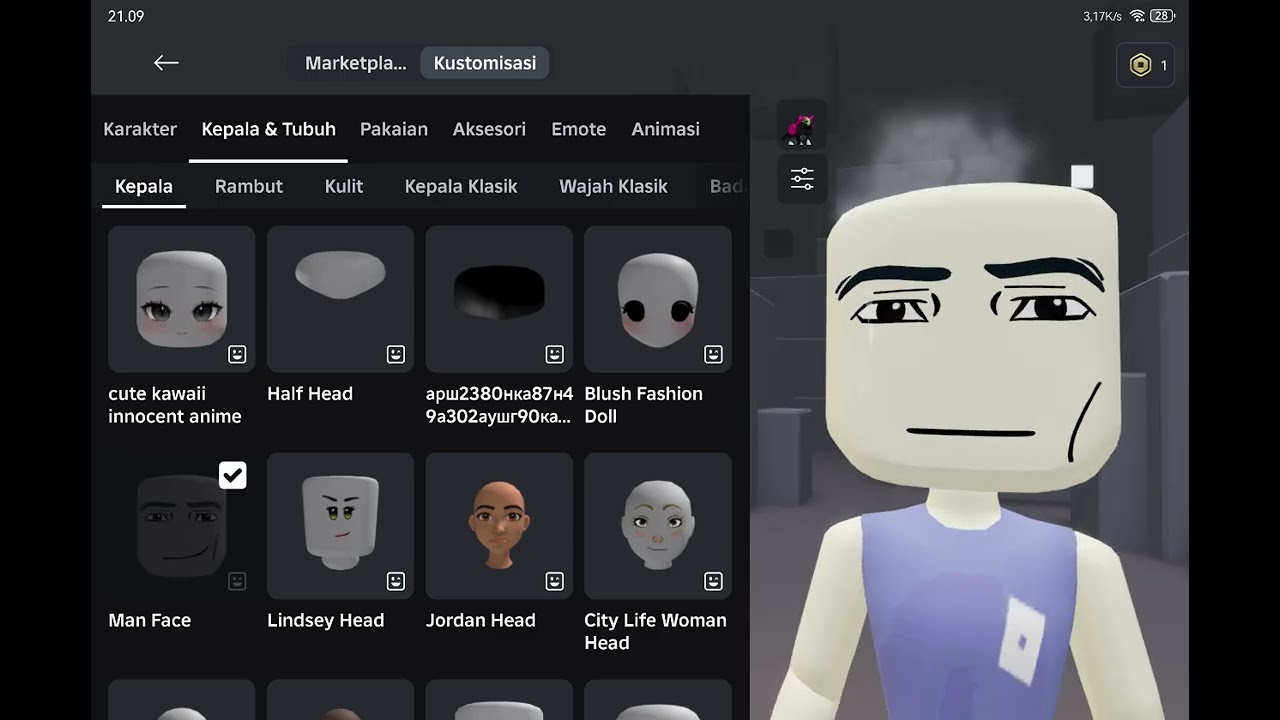Tap the face badge on Blush Fashion Doll
1280x720 pixels.
tap(713, 354)
